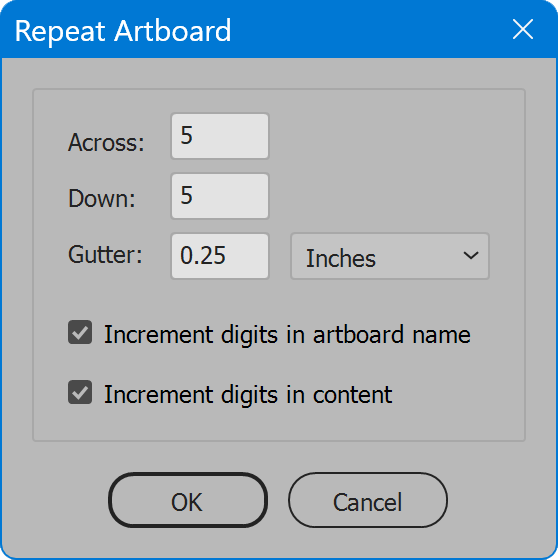Click the 'Increment digits in artboard name' label
Viewport: 558px width, 560px height.
click(x=287, y=335)
